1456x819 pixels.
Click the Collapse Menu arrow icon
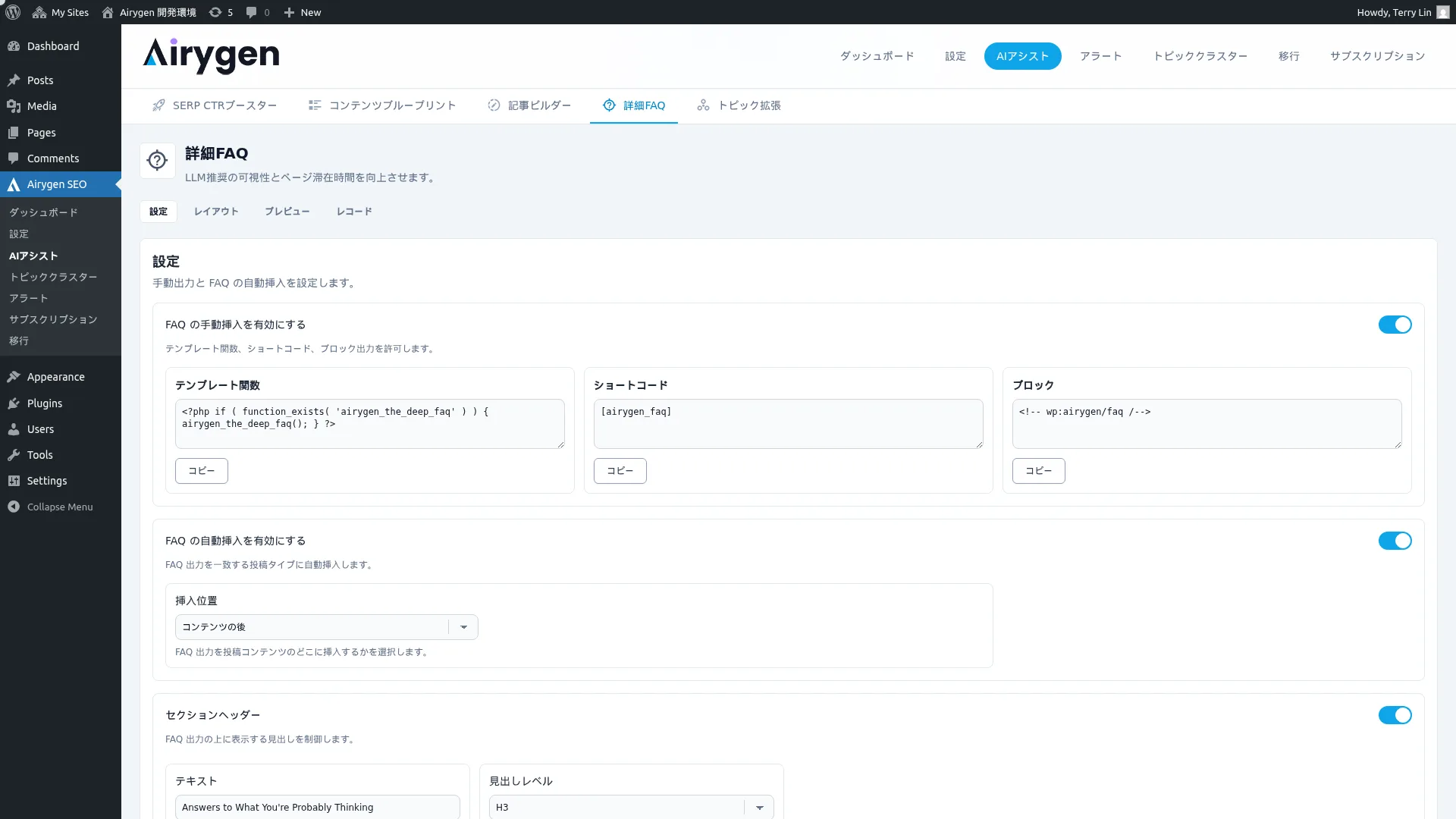coord(14,507)
